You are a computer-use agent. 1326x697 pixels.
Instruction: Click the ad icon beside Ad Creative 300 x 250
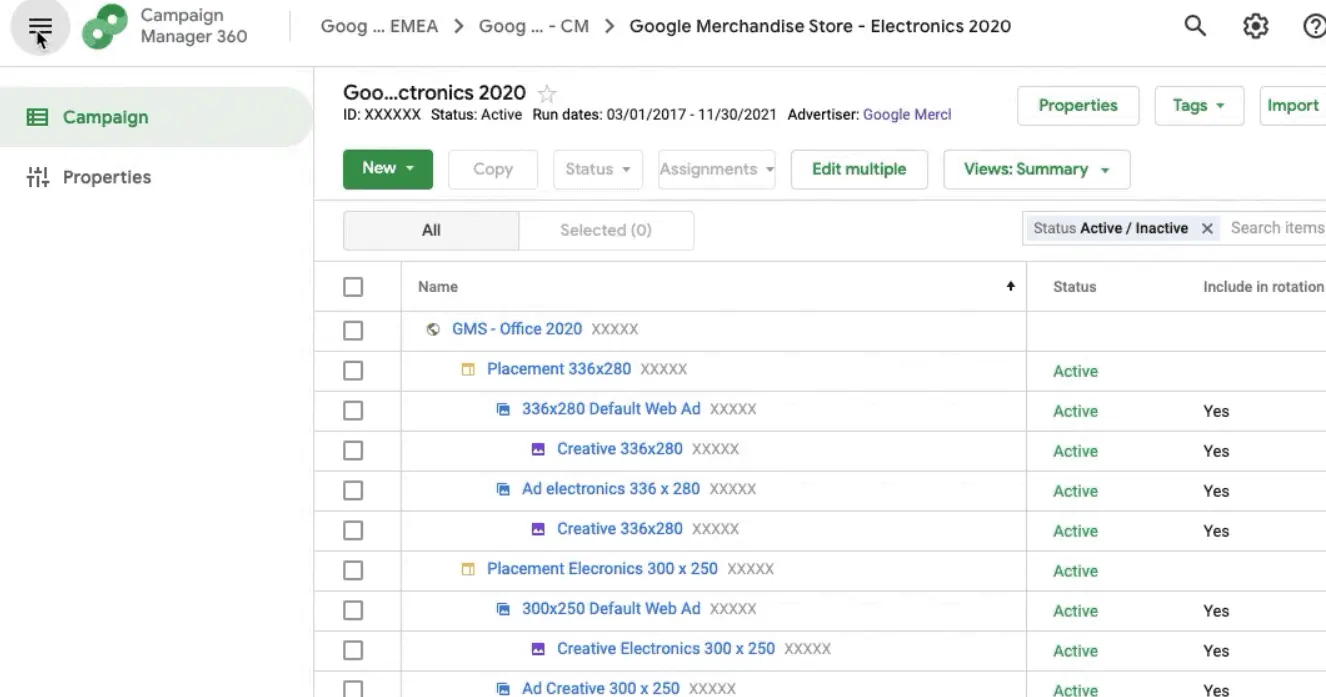point(503,688)
